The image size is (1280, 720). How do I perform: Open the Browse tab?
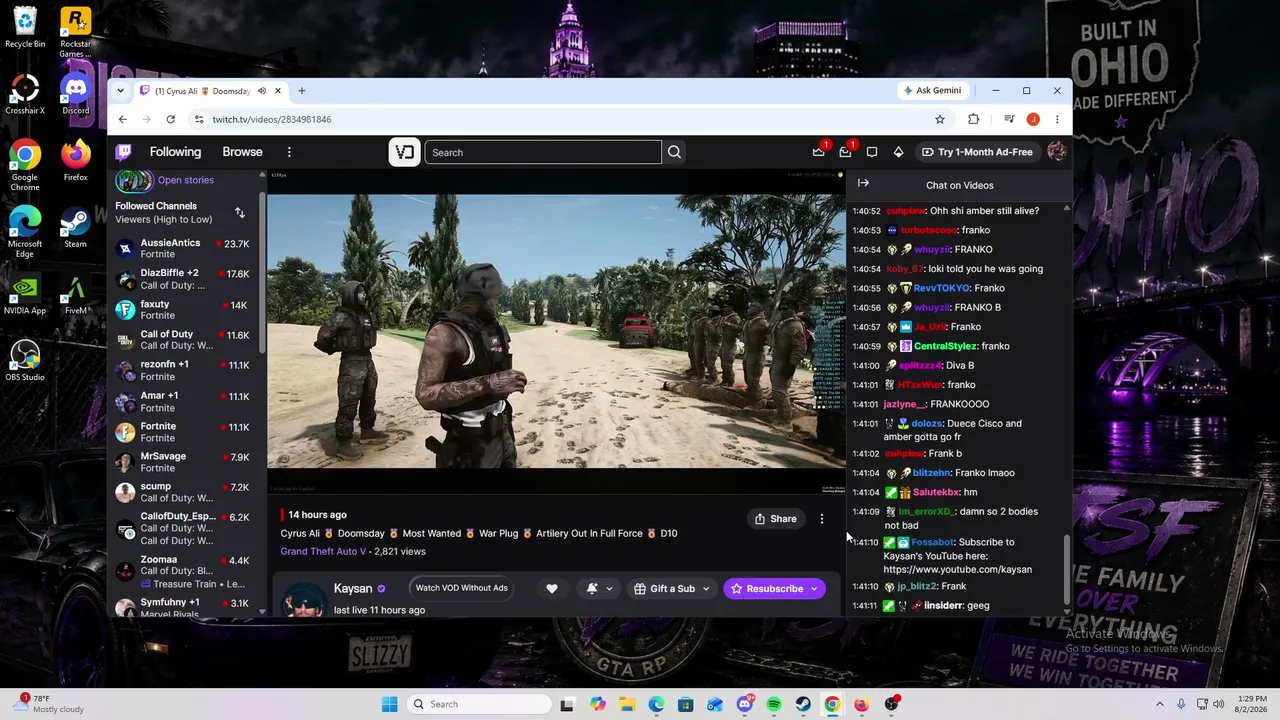[242, 152]
